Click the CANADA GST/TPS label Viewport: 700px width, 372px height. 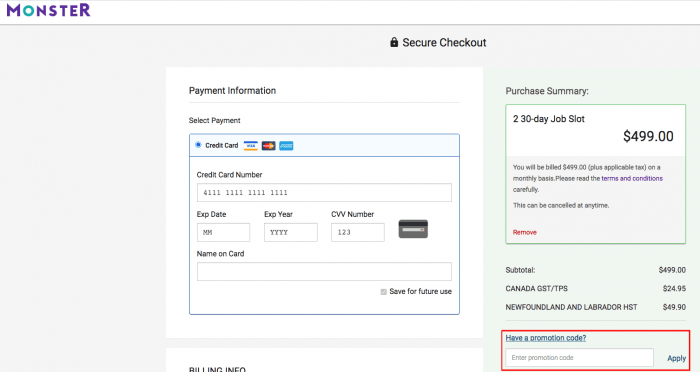(536, 288)
